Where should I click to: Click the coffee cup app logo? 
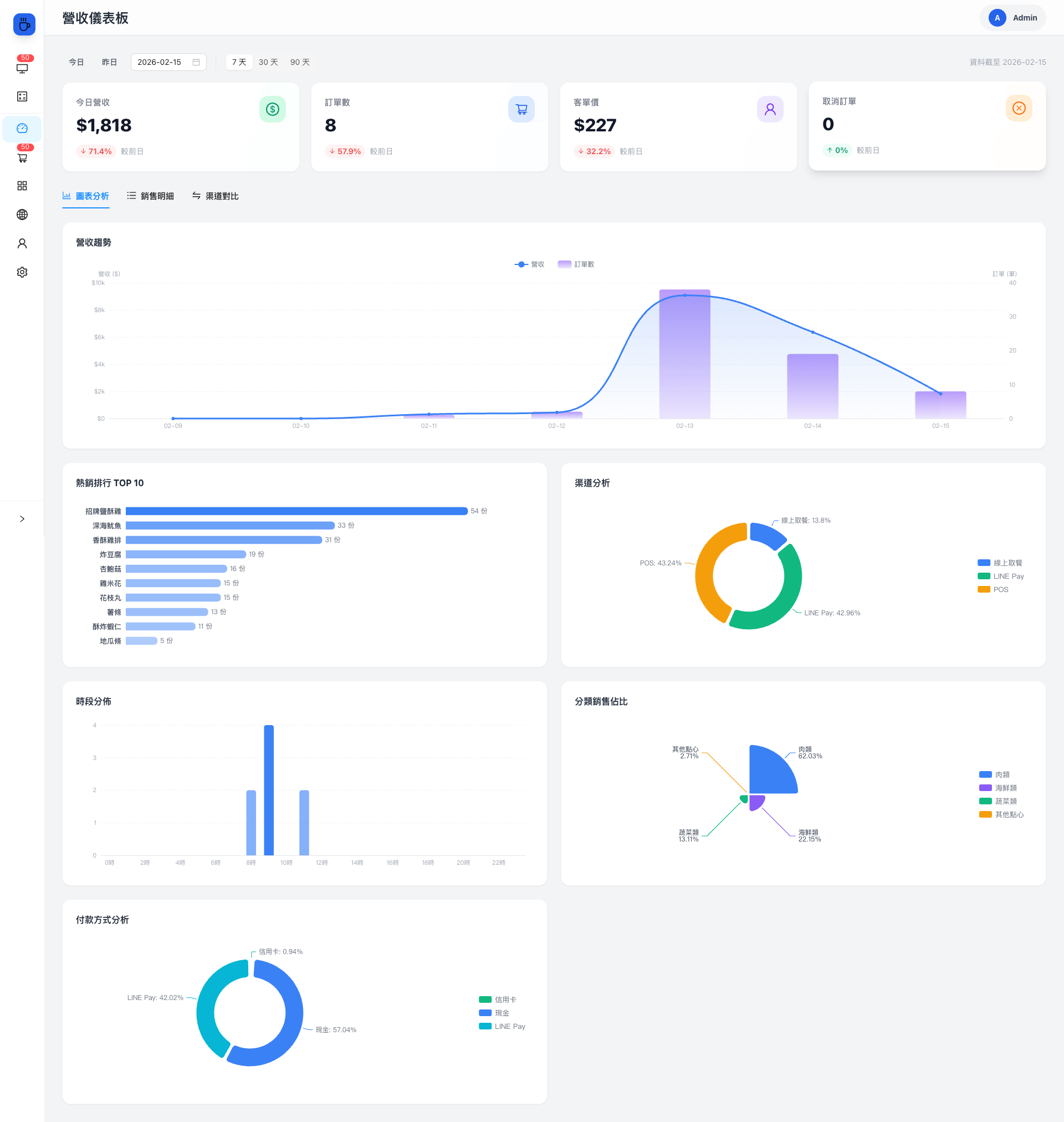coord(24,24)
